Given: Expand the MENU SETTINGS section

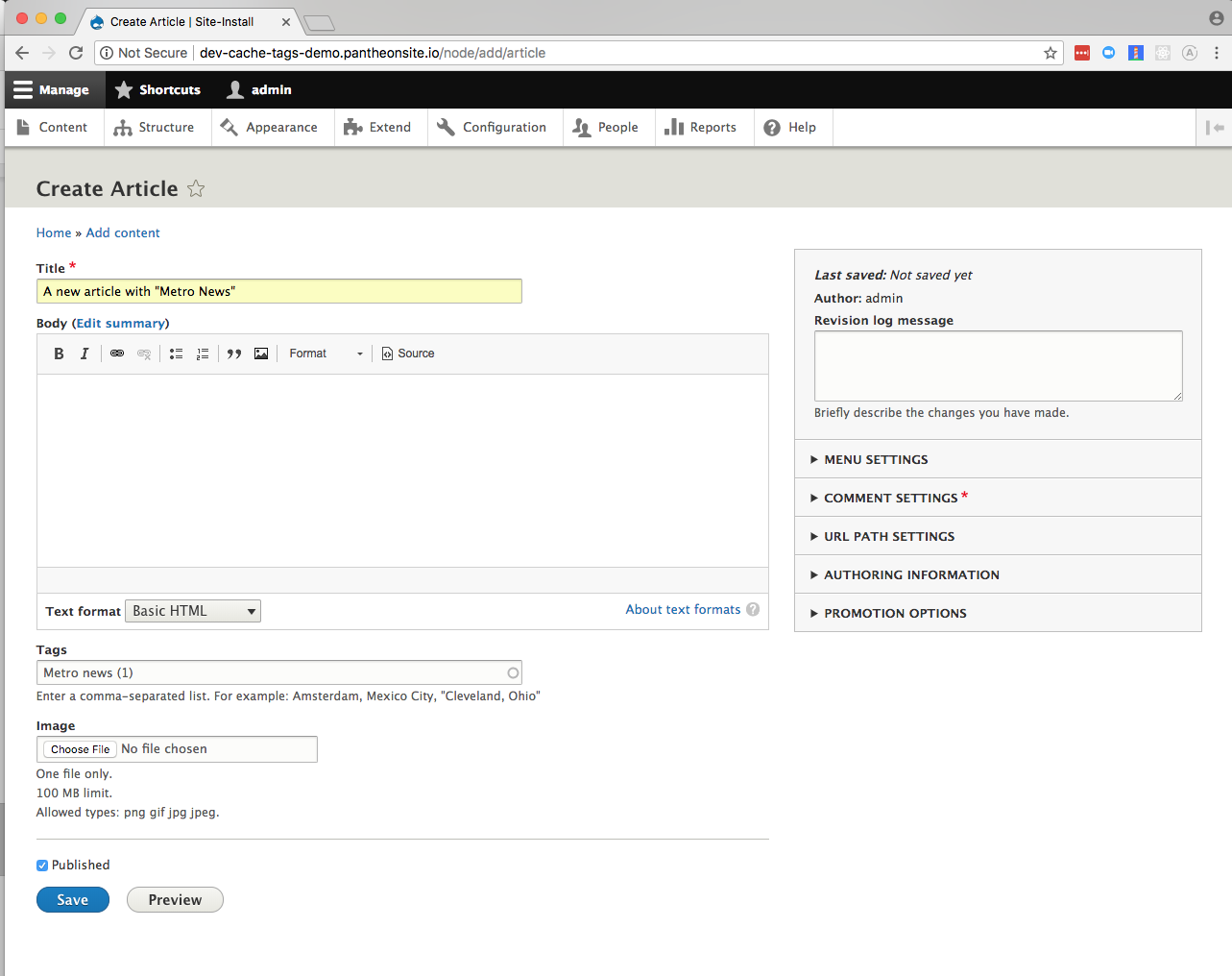Looking at the screenshot, I should coord(876,459).
